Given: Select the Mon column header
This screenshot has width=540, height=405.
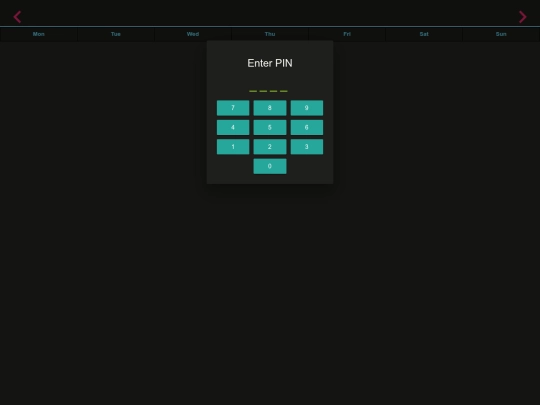Looking at the screenshot, I should pyautogui.click(x=39, y=34).
